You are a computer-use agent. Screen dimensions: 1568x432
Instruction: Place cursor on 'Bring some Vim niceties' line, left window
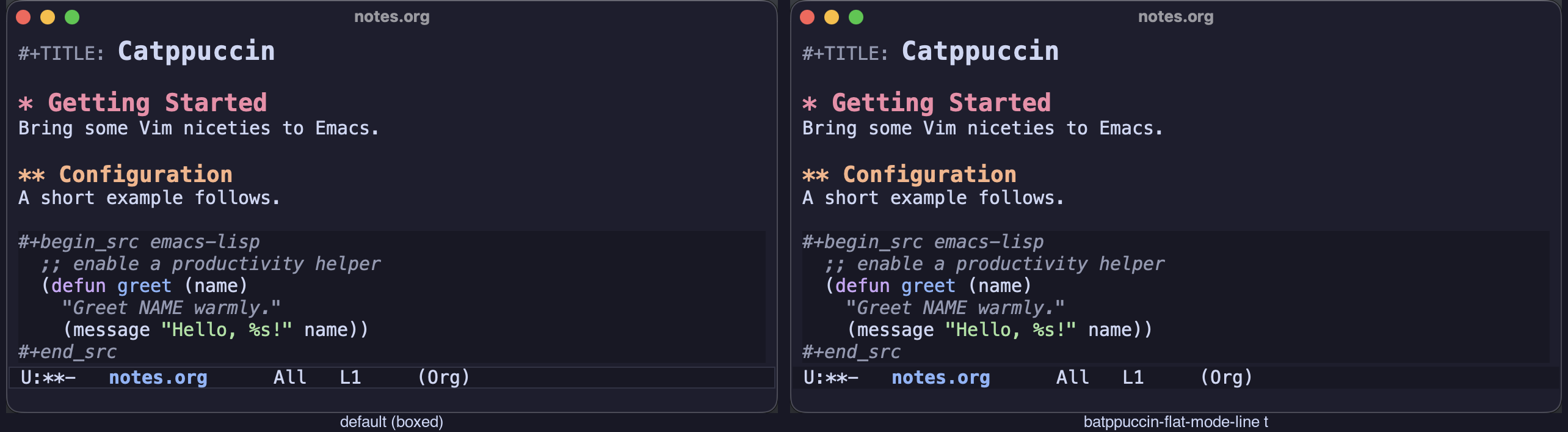pos(199,128)
